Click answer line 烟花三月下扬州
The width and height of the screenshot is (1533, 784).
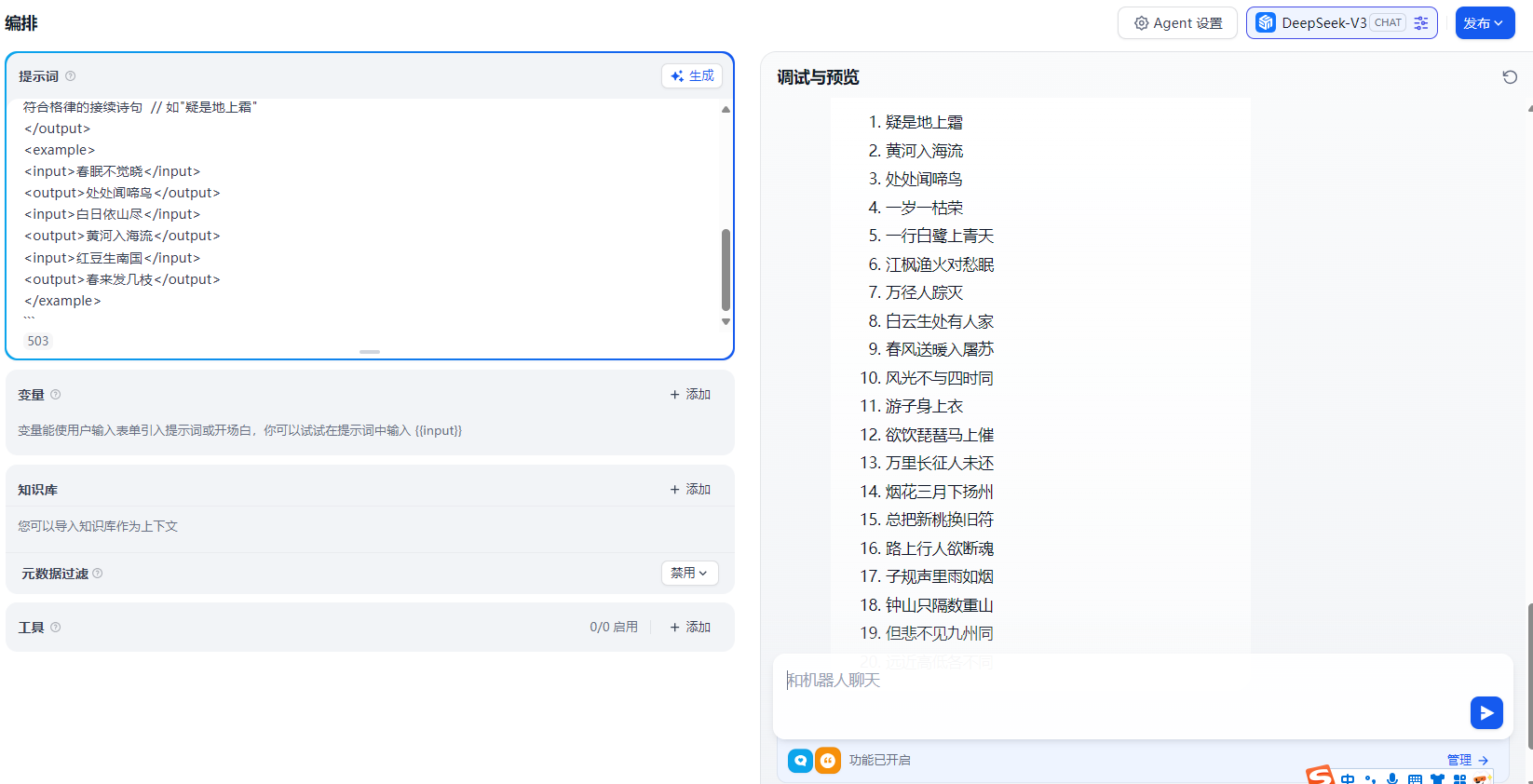coord(940,492)
